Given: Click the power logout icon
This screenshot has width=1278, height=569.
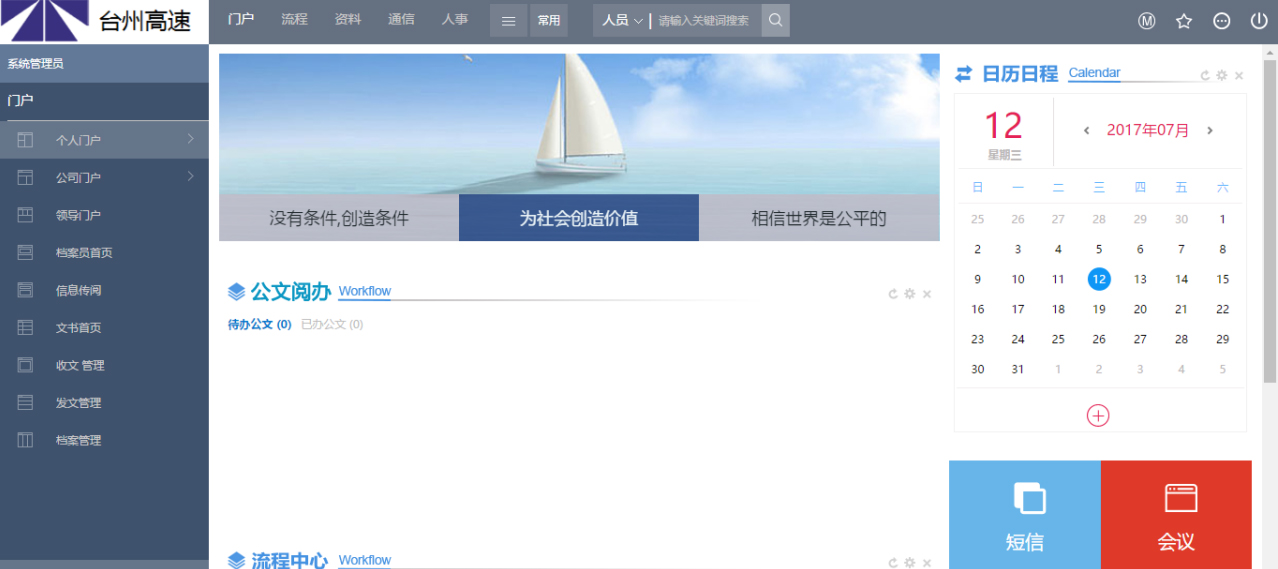Looking at the screenshot, I should pyautogui.click(x=1259, y=21).
